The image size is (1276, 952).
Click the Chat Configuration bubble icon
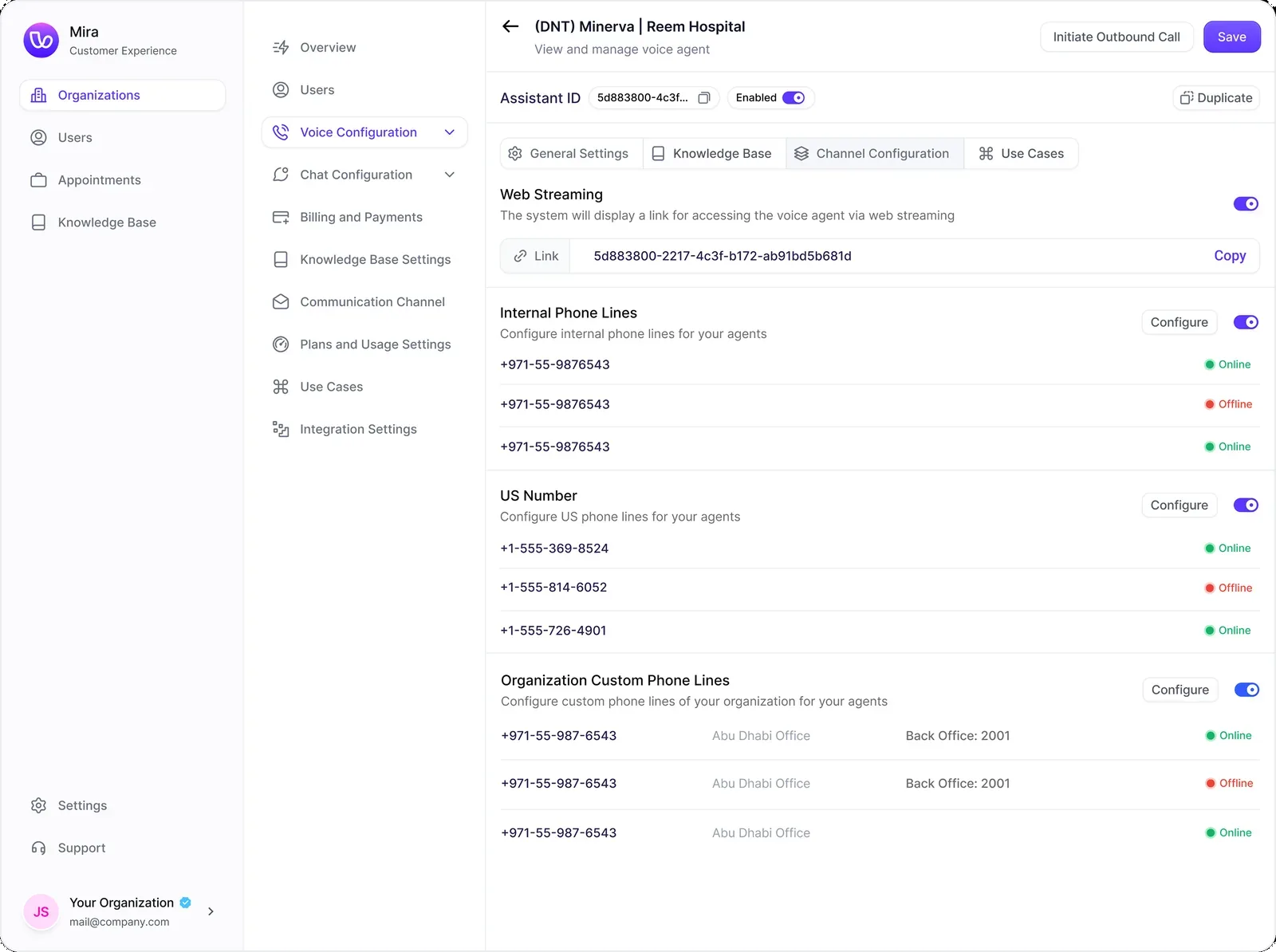pyautogui.click(x=281, y=175)
